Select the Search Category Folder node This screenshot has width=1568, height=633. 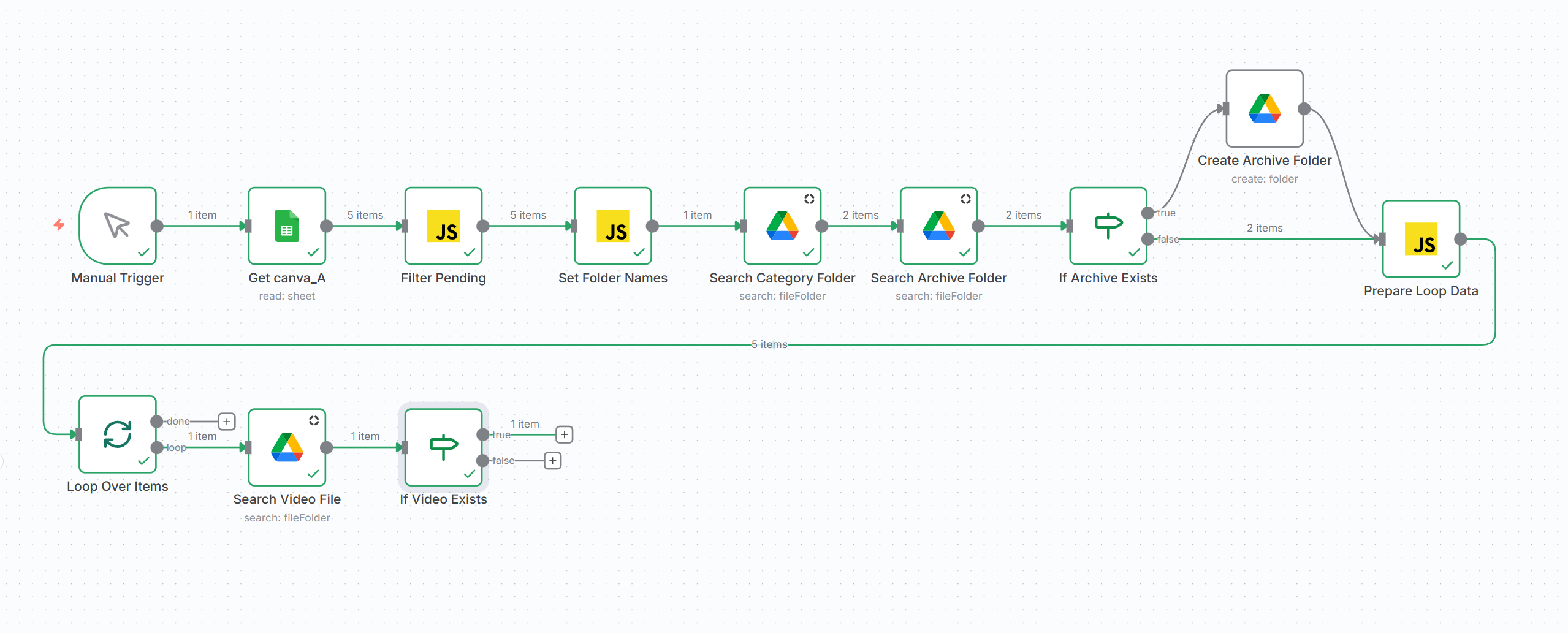782,226
